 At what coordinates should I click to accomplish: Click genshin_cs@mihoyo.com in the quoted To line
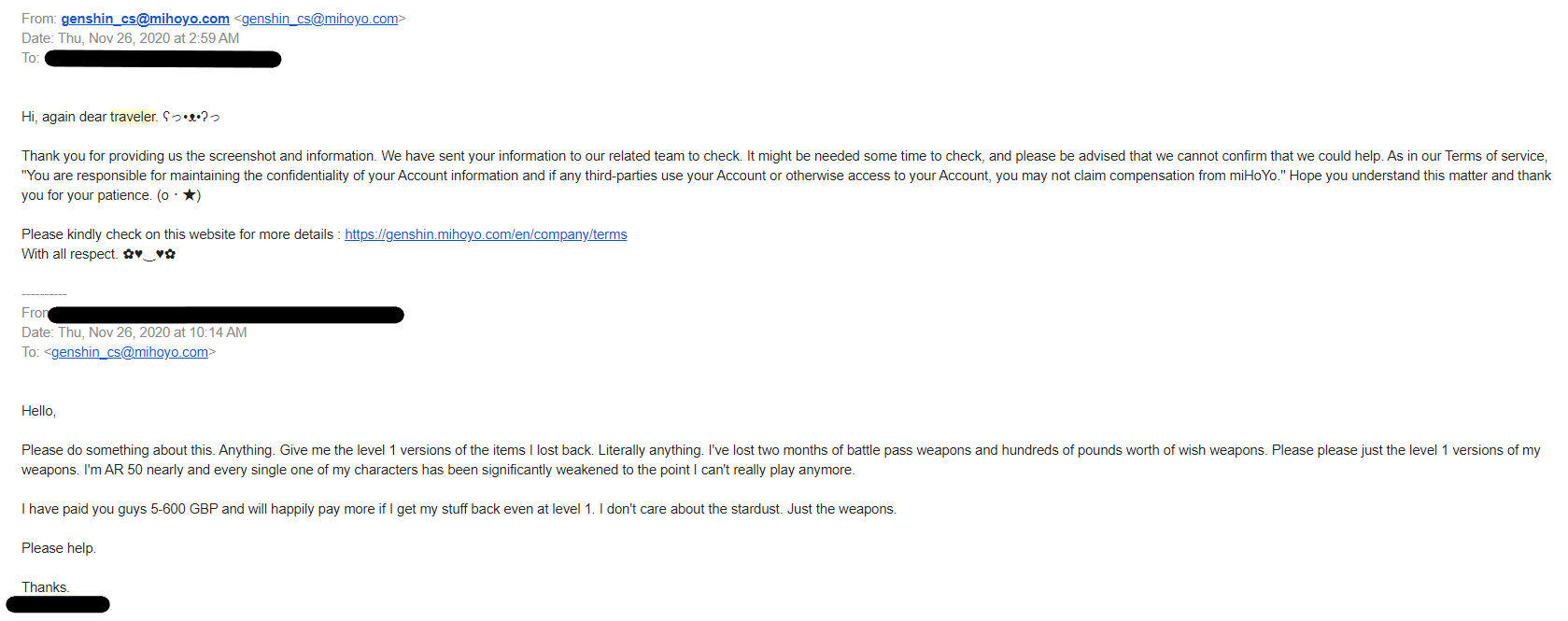click(x=130, y=352)
